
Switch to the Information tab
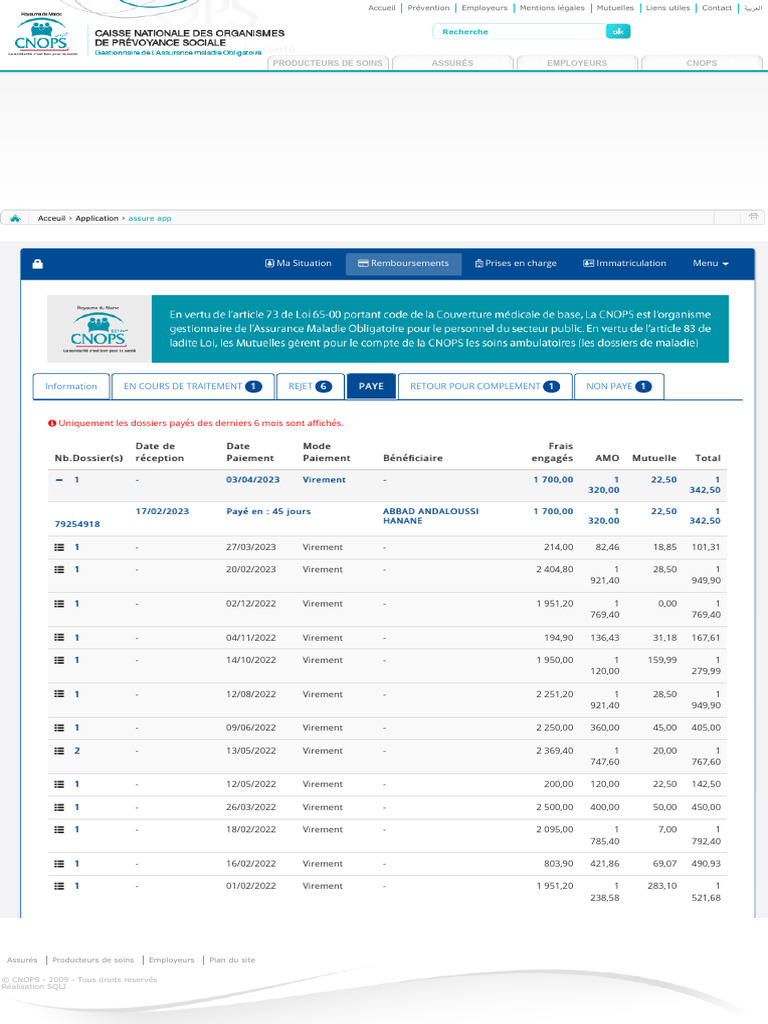71,386
